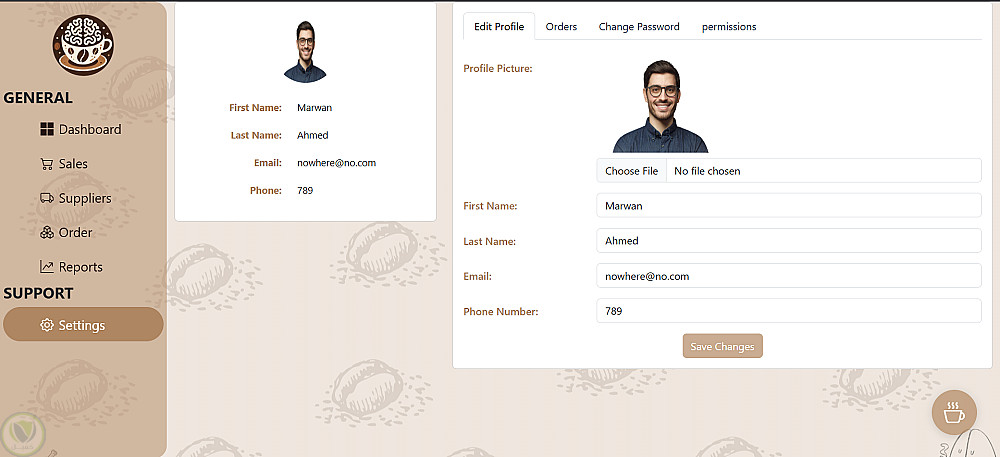Open the floating coffee cup button
Screen dimensions: 1000x457
tap(954, 412)
